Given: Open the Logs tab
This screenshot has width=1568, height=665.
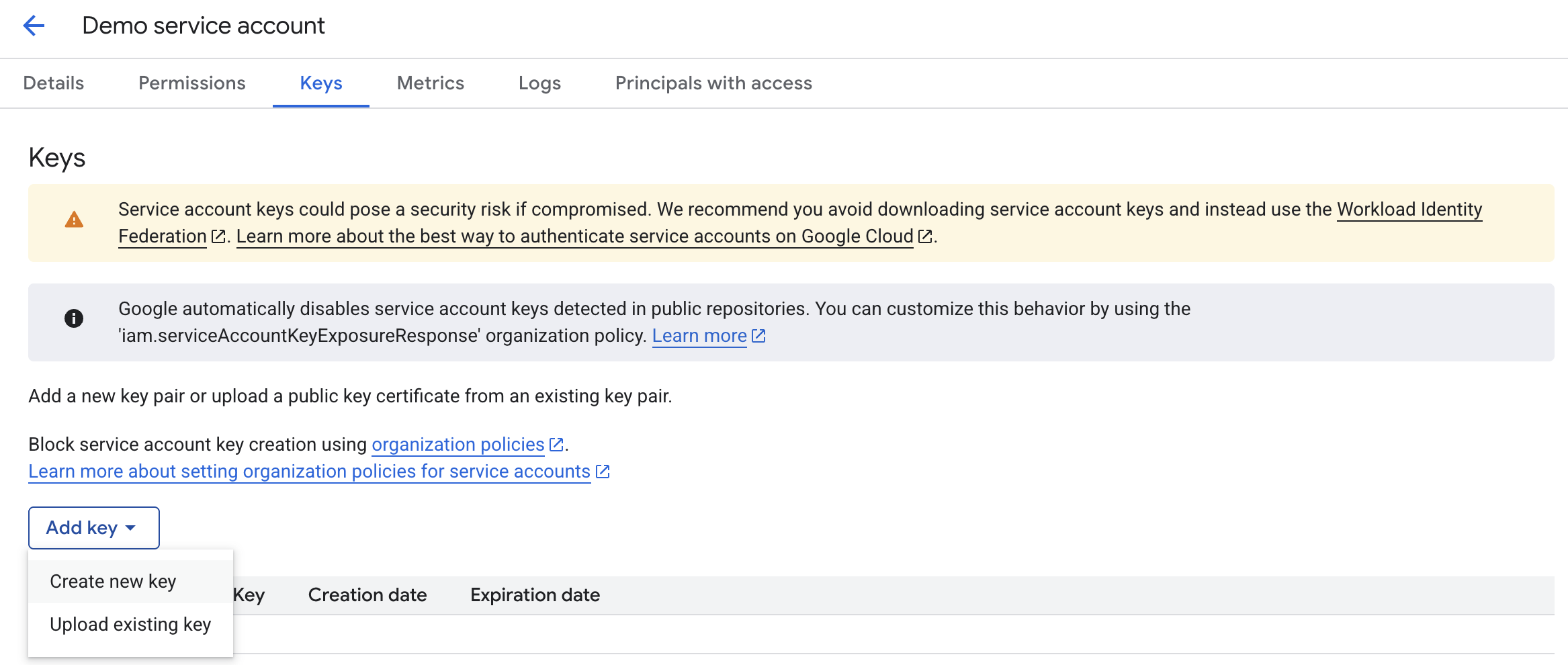Looking at the screenshot, I should tap(539, 83).
